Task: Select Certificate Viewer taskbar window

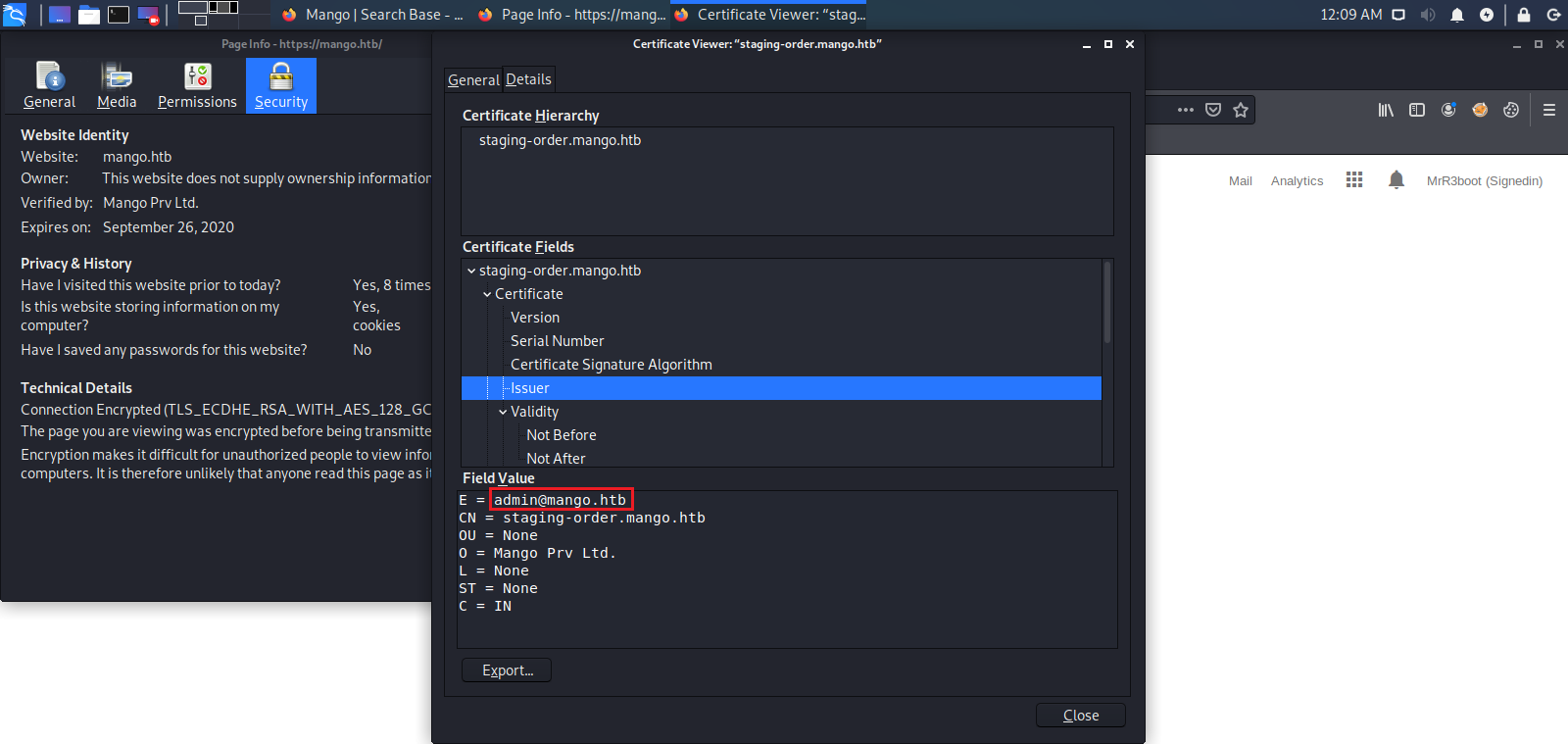Action: pyautogui.click(x=770, y=15)
